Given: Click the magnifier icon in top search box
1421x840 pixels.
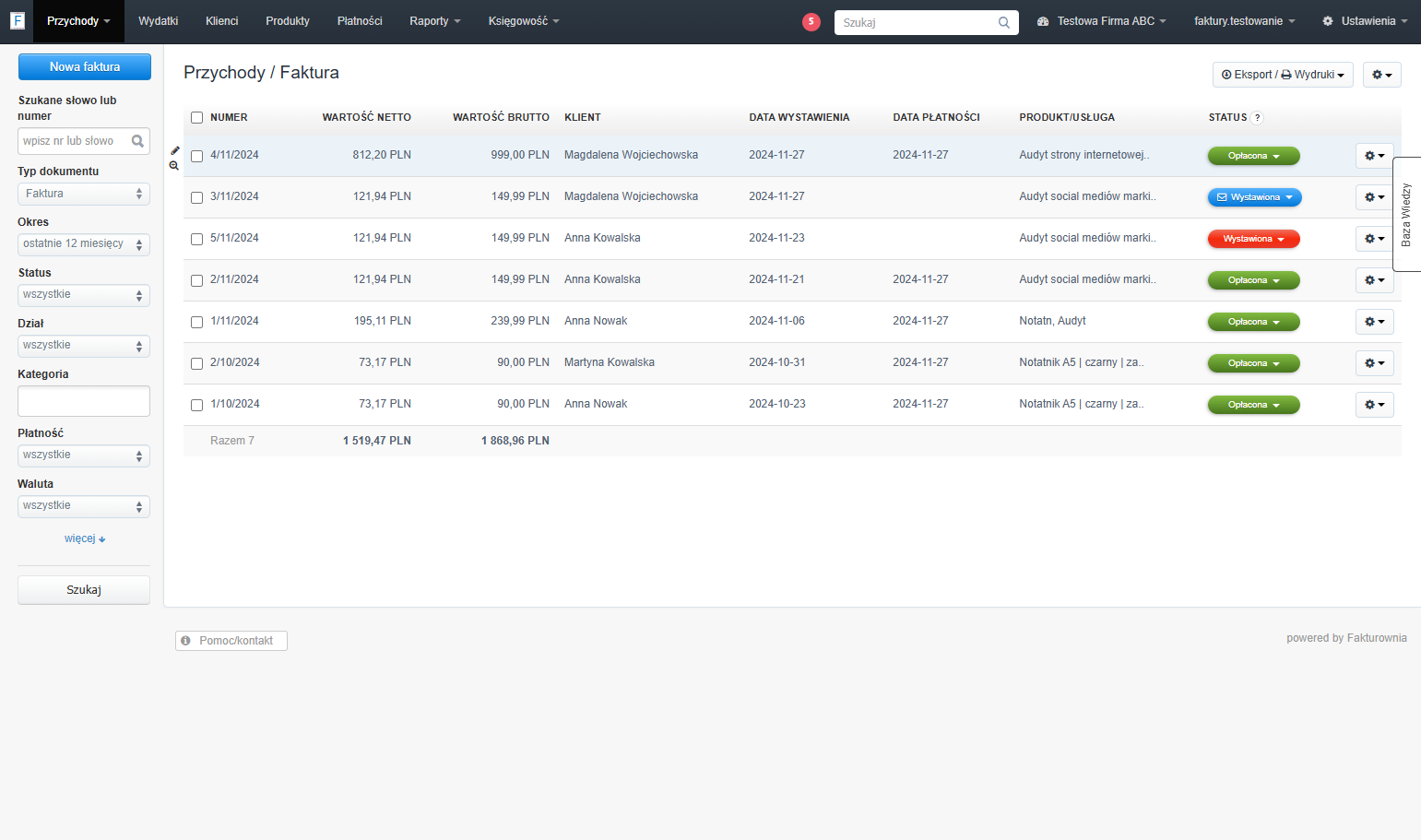Looking at the screenshot, I should pos(1004,23).
